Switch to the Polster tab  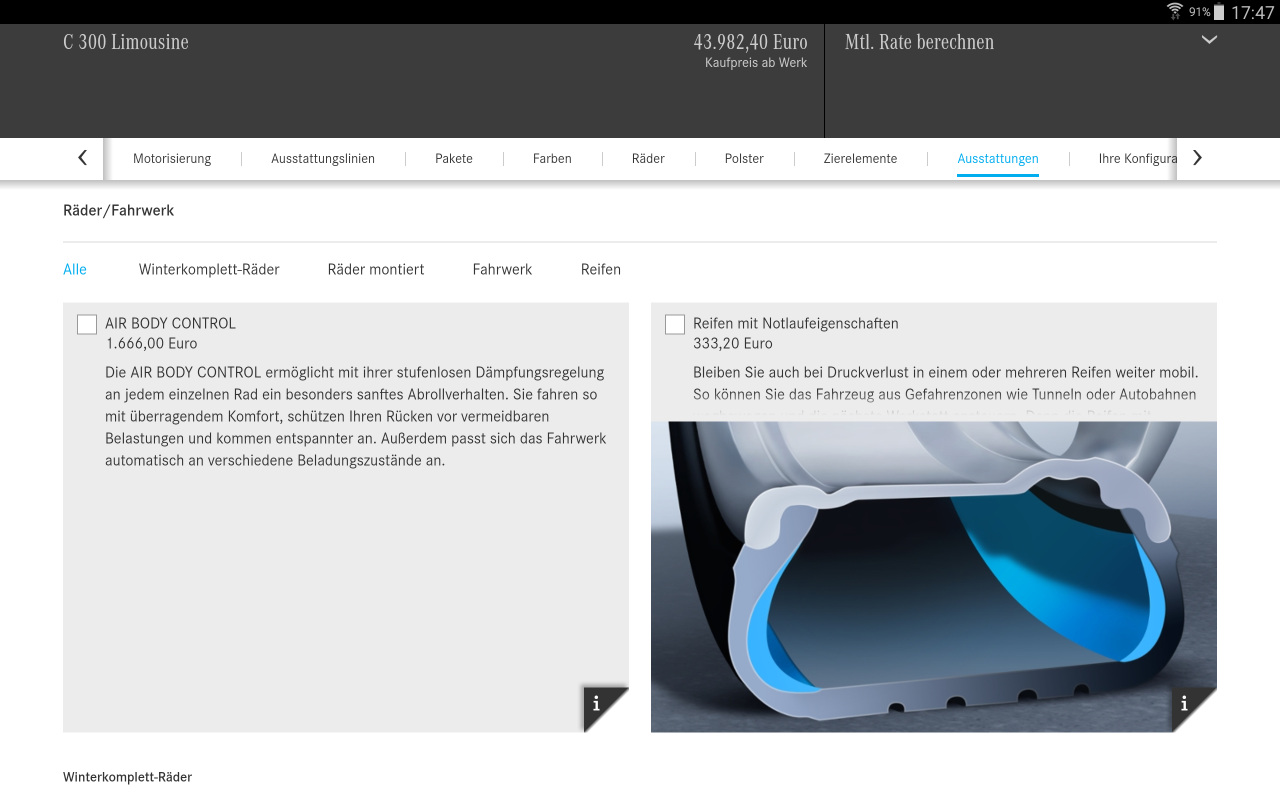click(x=744, y=158)
